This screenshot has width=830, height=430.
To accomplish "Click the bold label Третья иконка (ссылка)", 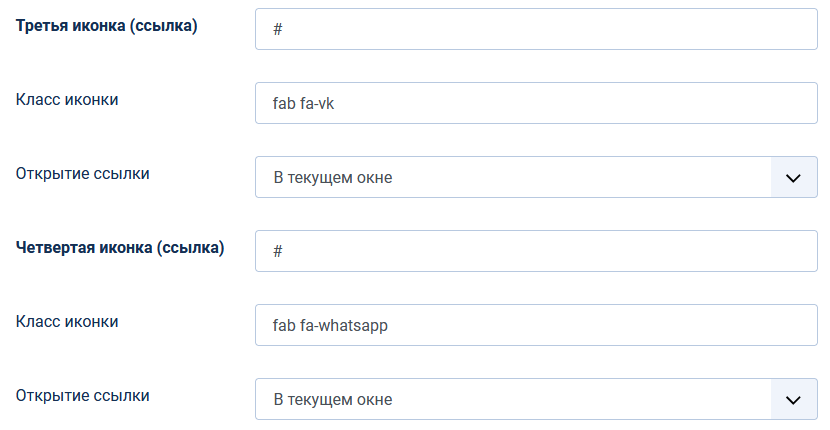I will click(107, 26).
